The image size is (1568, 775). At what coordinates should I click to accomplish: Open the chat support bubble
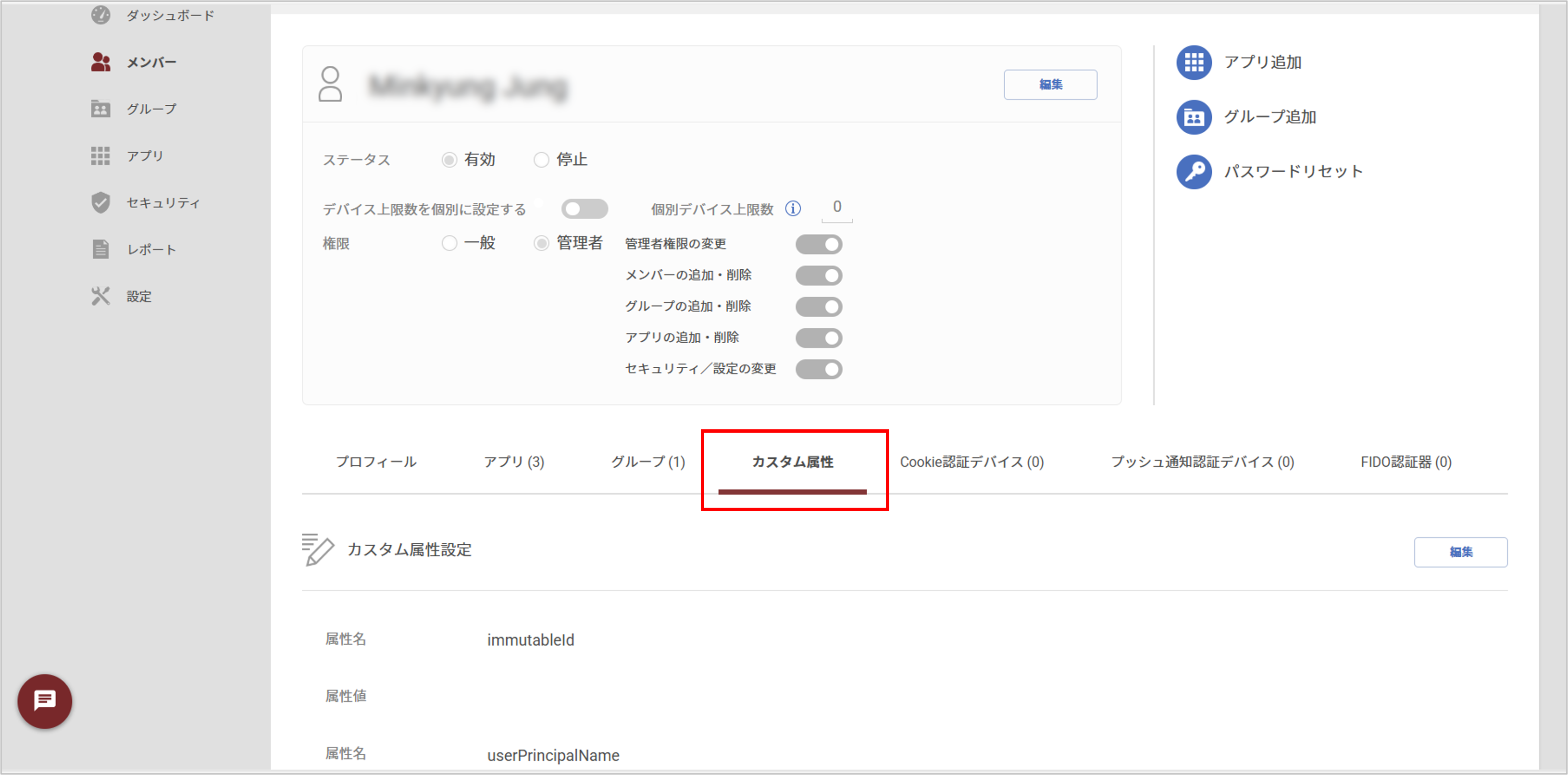[x=44, y=701]
